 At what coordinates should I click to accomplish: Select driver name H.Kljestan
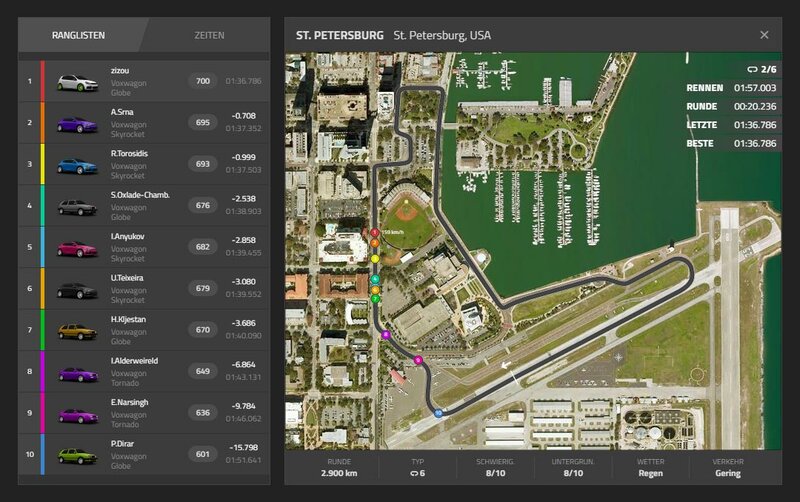(128, 319)
